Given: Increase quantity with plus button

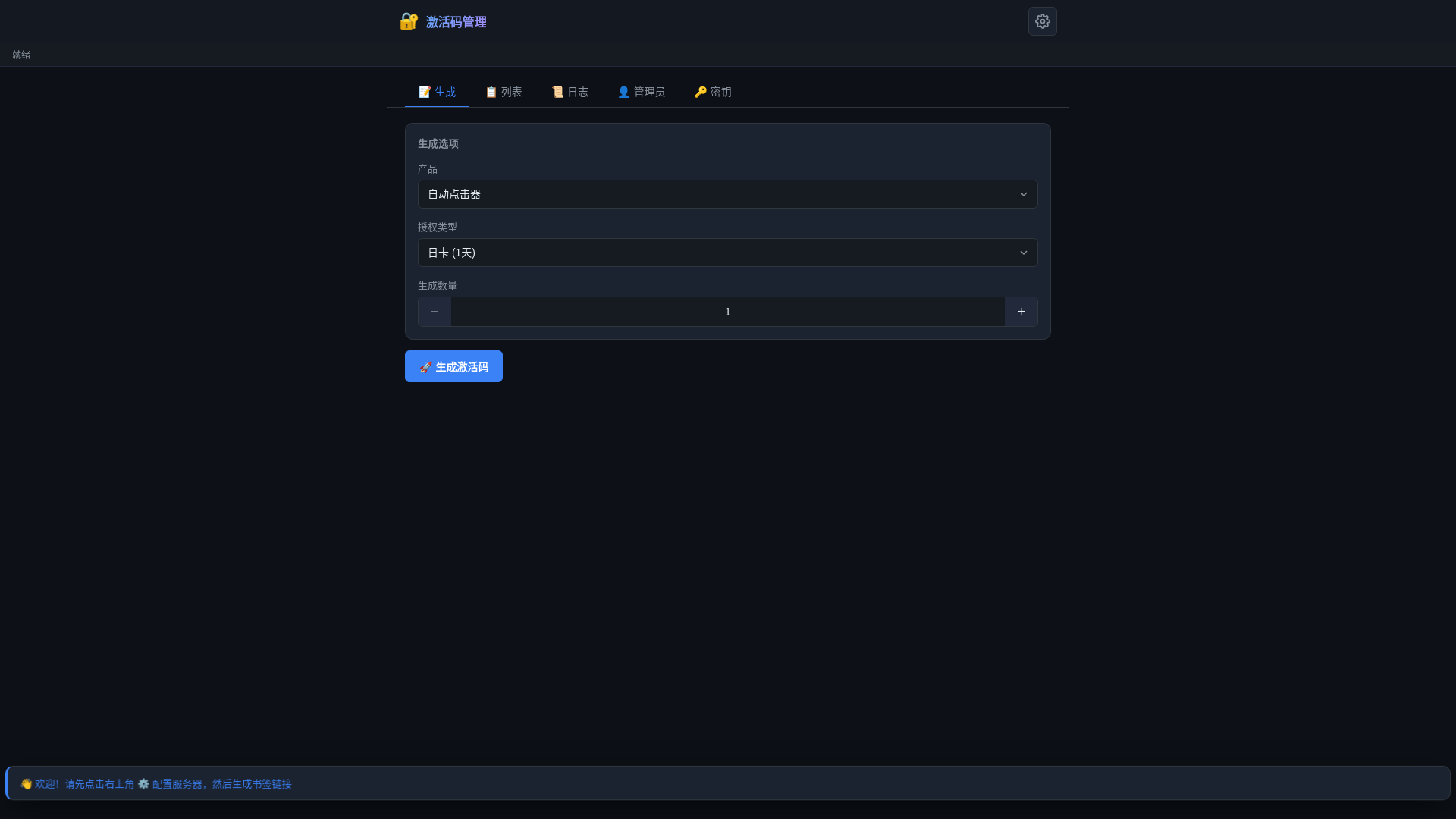Looking at the screenshot, I should coord(1021,312).
